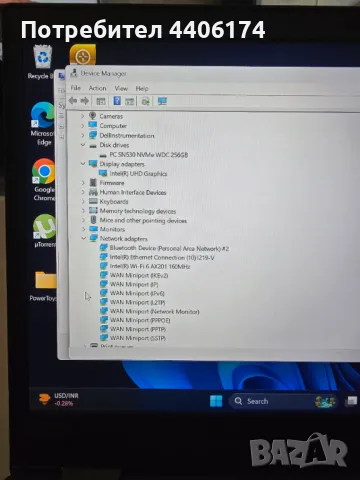Collapse the Disk drives category
The width and height of the screenshot is (360, 480).
point(83,145)
